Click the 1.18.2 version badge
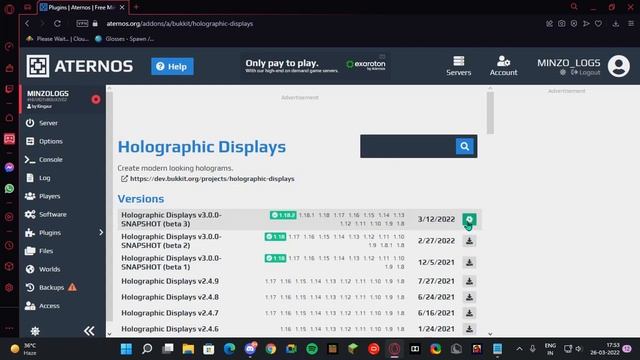 point(283,215)
